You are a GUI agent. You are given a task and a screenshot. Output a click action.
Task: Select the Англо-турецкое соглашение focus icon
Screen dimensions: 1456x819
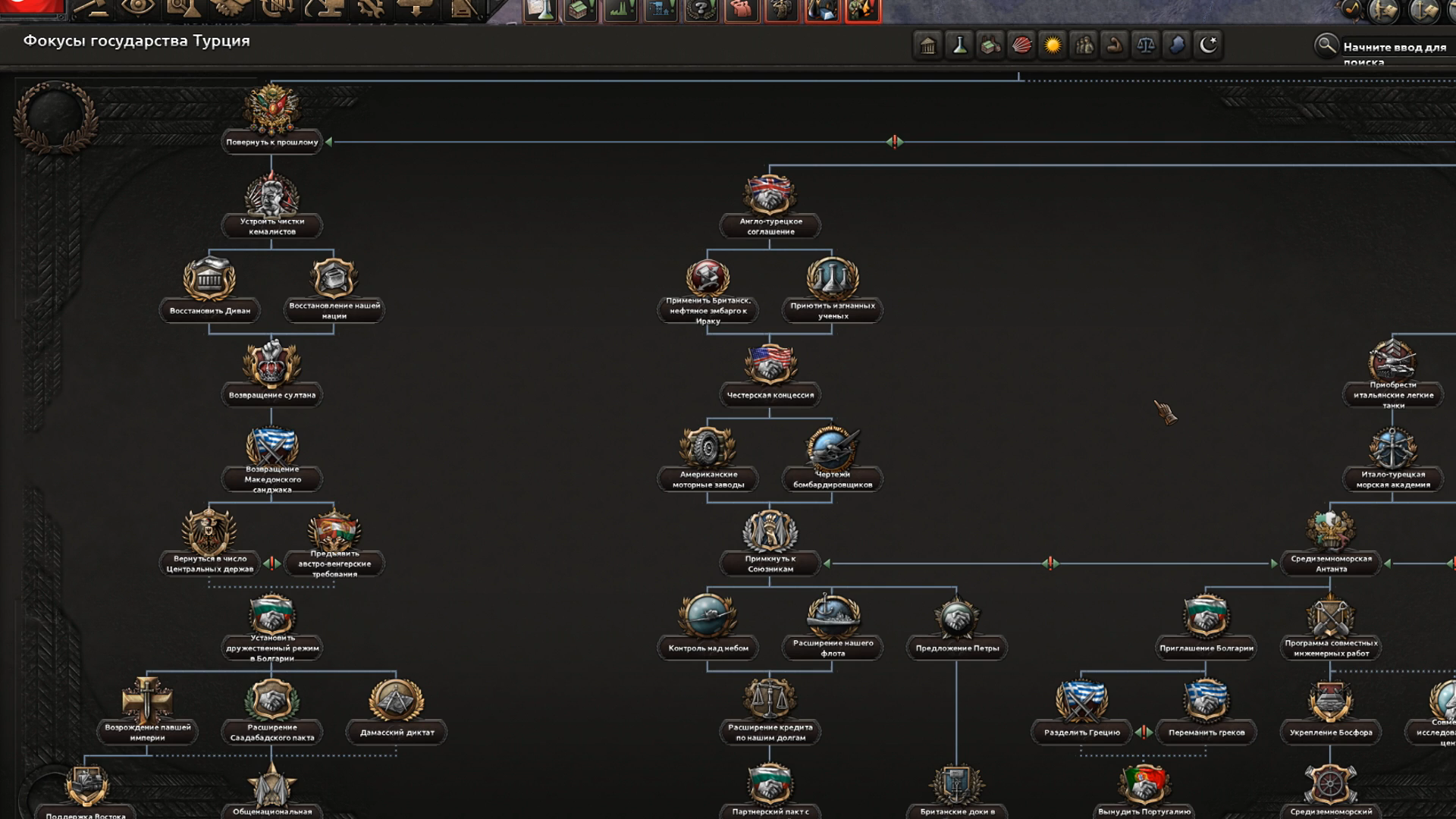pos(770,194)
